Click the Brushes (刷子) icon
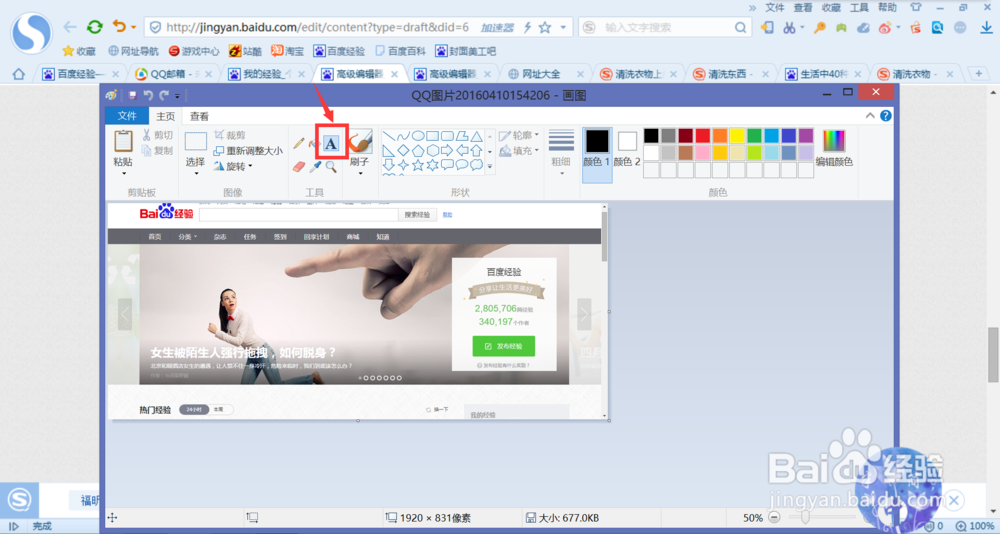1000x534 pixels. pos(360,142)
